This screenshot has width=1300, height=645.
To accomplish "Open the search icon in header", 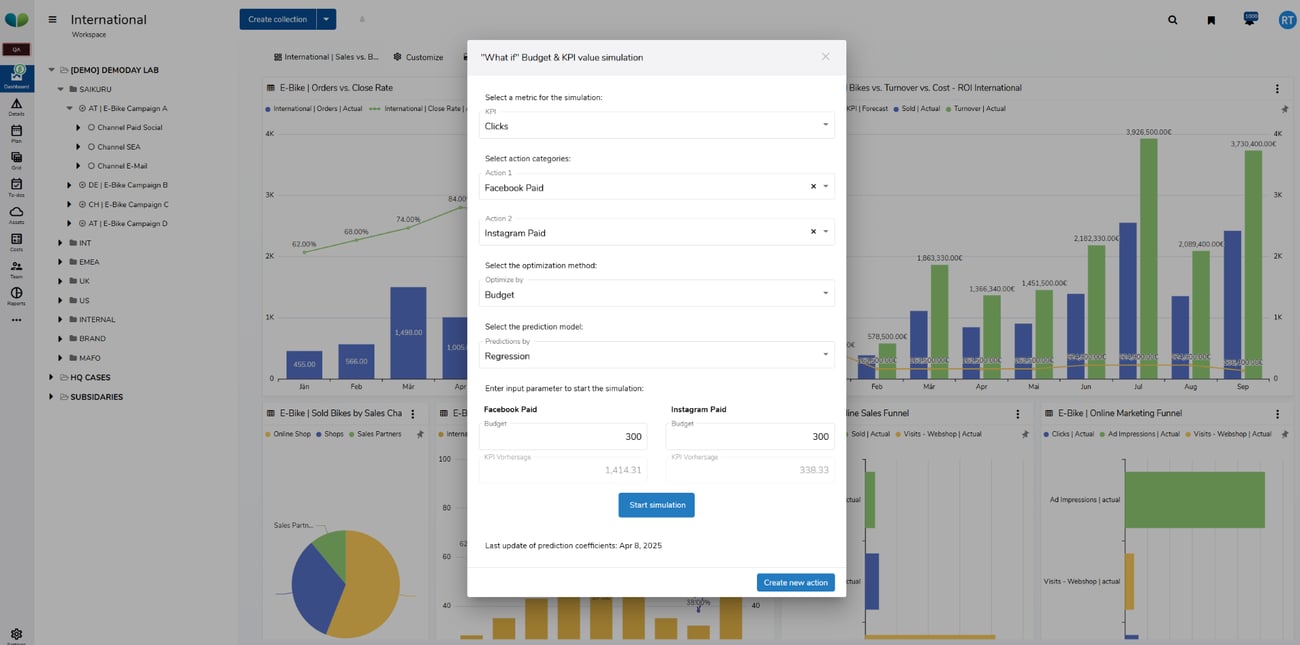I will 1172,20.
